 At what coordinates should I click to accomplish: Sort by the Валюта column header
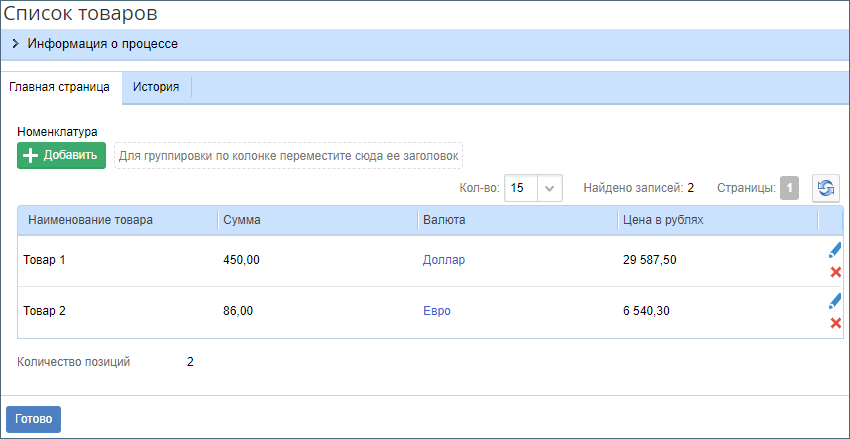[445, 220]
